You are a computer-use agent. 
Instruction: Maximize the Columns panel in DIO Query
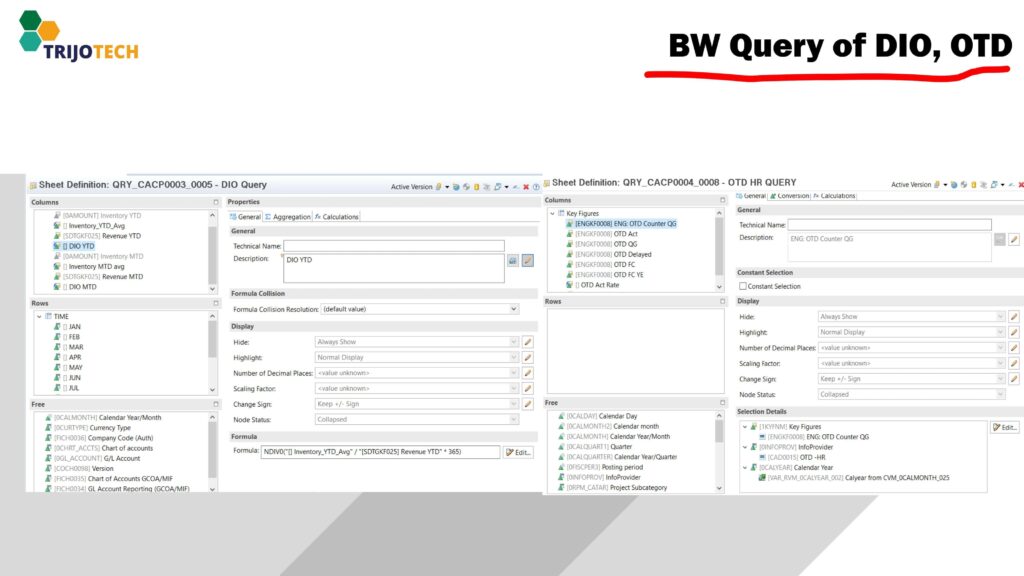point(215,202)
